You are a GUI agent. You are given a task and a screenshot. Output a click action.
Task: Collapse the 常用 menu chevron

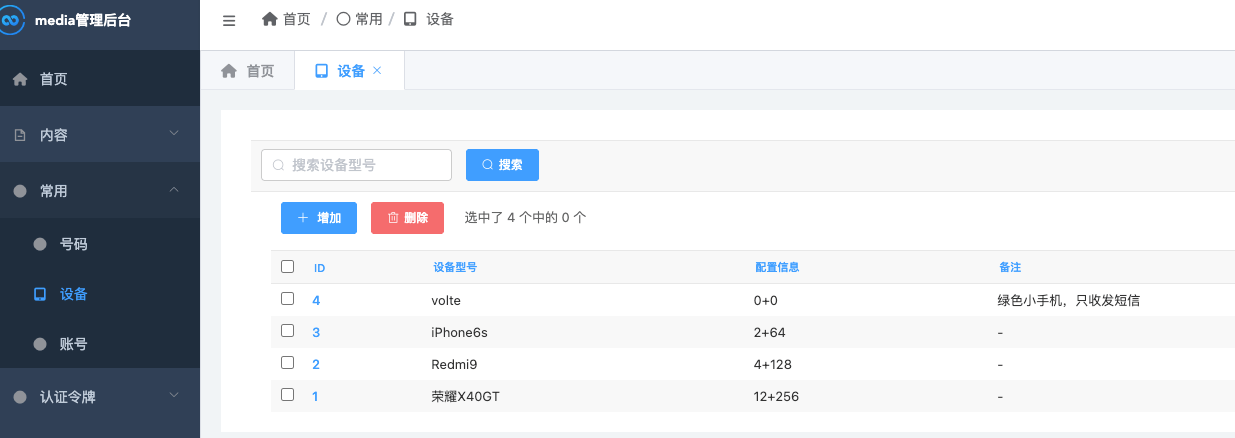pyautogui.click(x=174, y=190)
